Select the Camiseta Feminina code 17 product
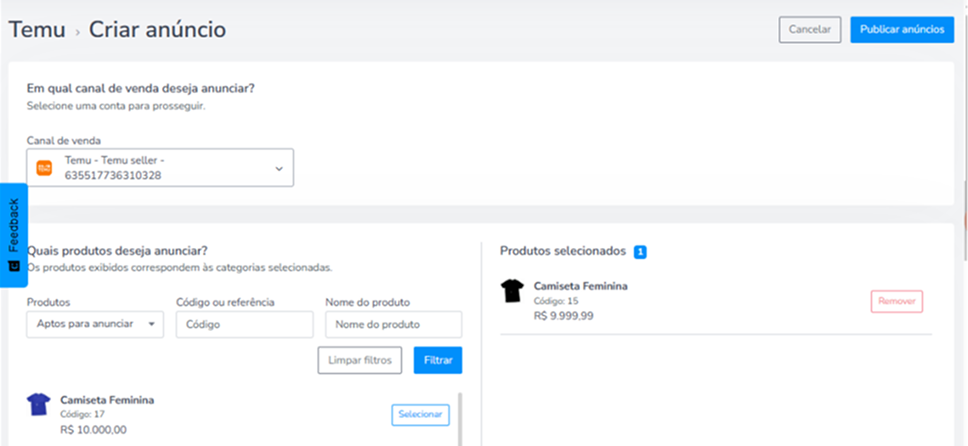The image size is (968, 446). [x=420, y=414]
